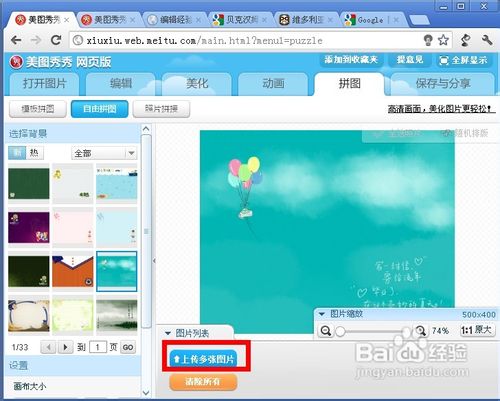This screenshot has height=401, width=500.
Task: Click the page number input field
Action: [x=98, y=347]
